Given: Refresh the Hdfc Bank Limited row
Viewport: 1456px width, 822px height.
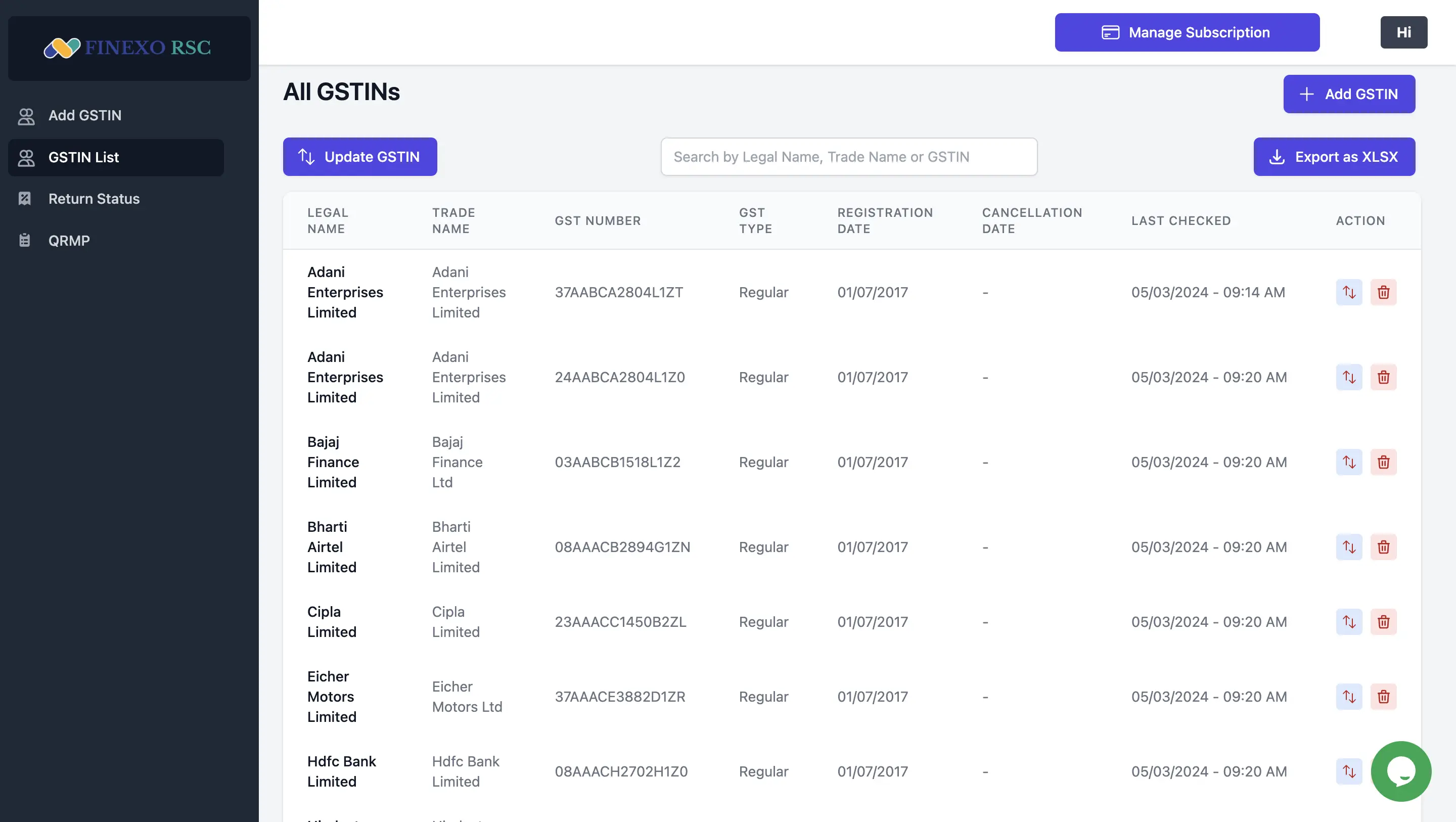Looking at the screenshot, I should (1349, 771).
